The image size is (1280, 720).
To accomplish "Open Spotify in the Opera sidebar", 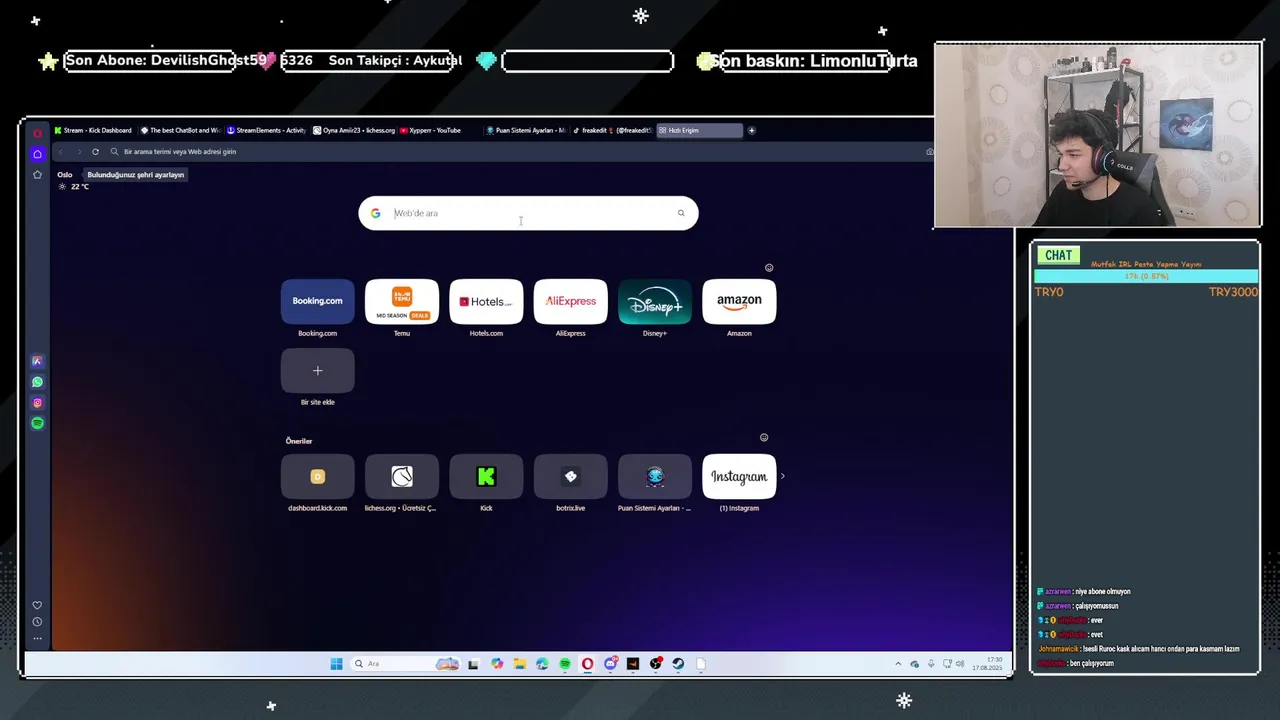I will (37, 423).
